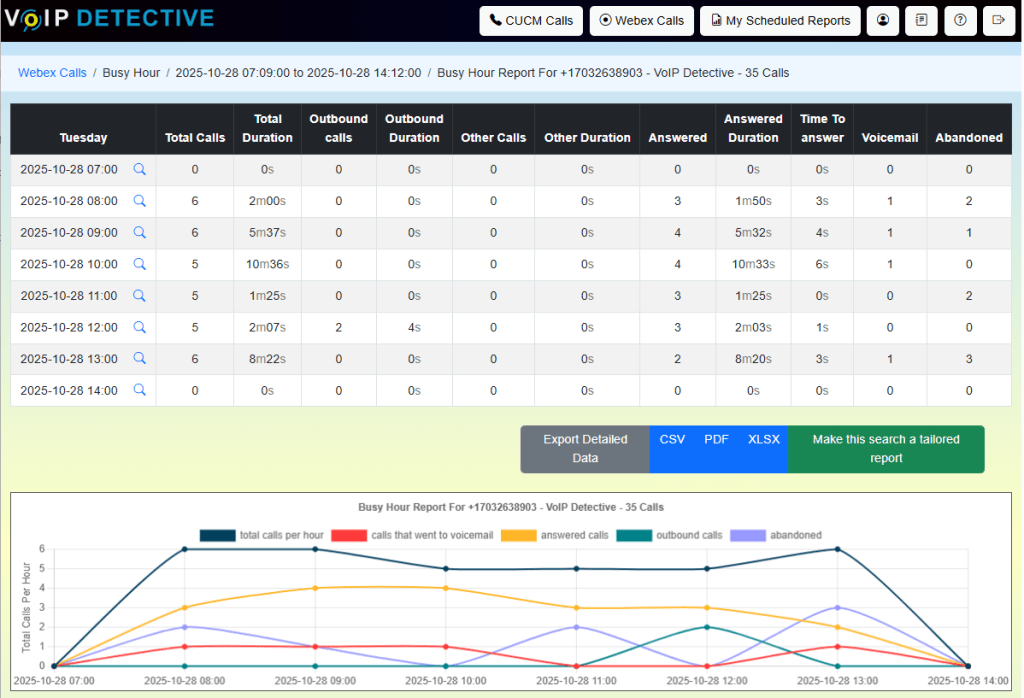Drill into 09:00 with the magnifier icon

pos(139,232)
